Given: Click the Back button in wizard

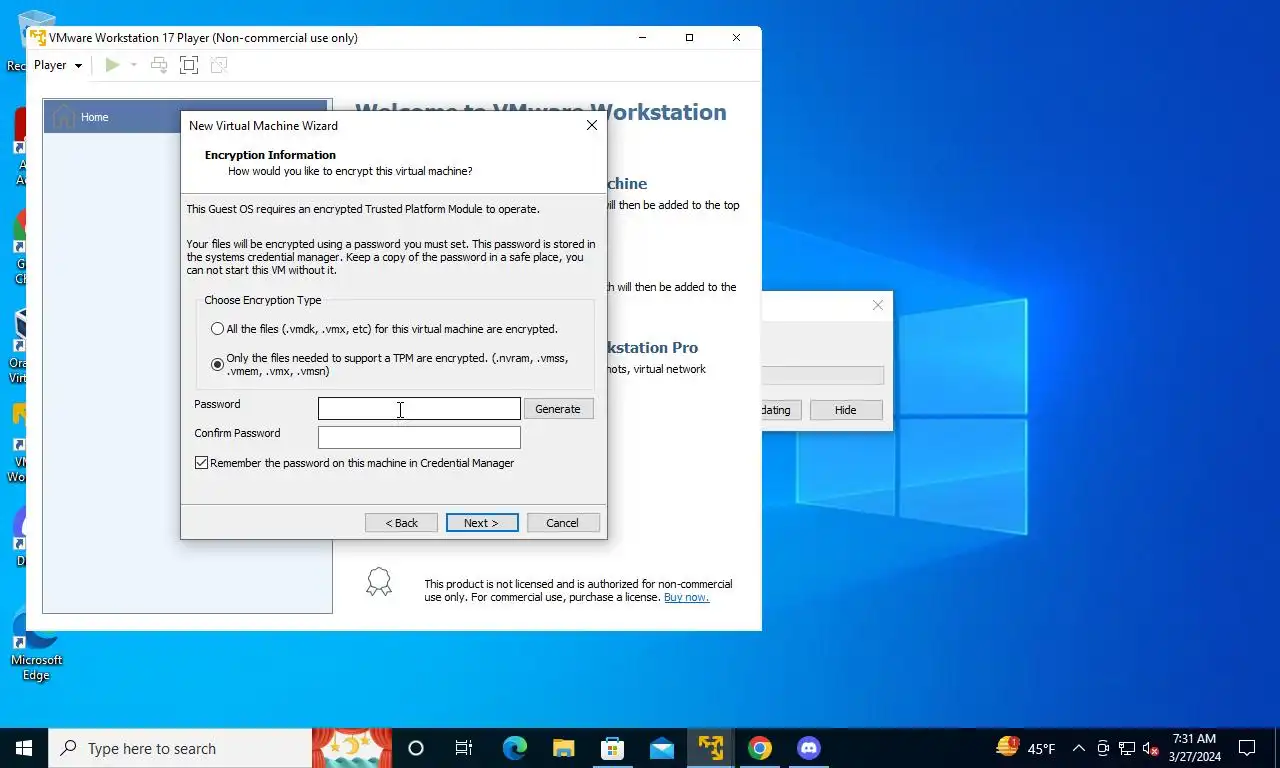Looking at the screenshot, I should click(x=401, y=522).
